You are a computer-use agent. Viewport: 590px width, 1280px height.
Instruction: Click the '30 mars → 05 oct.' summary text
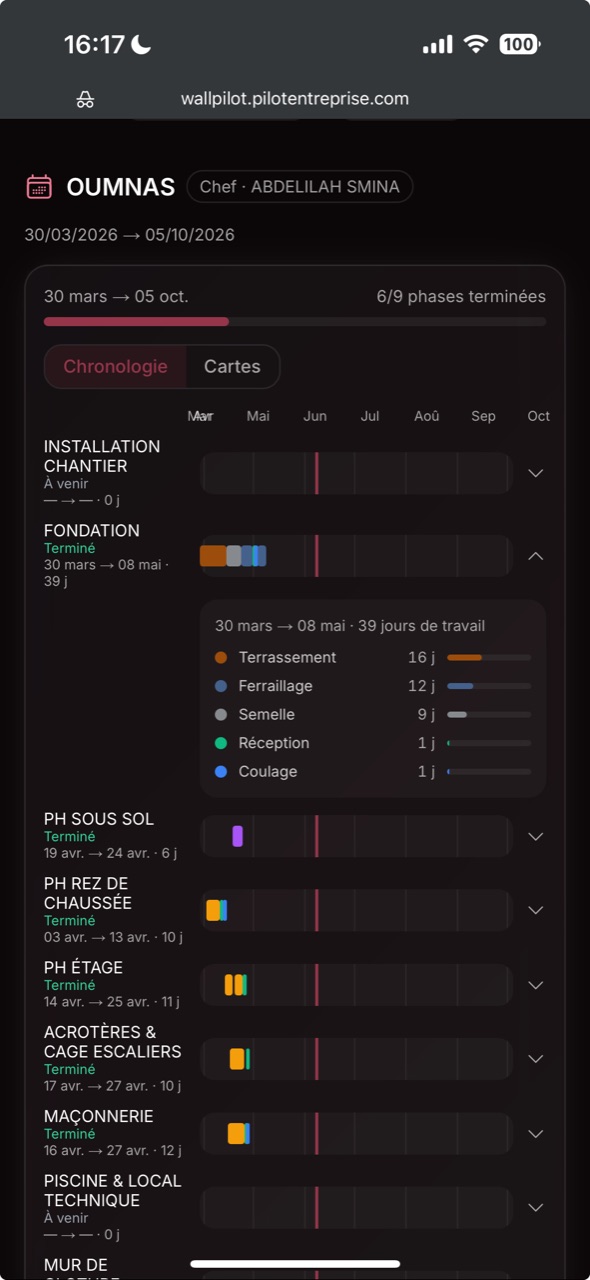116,297
